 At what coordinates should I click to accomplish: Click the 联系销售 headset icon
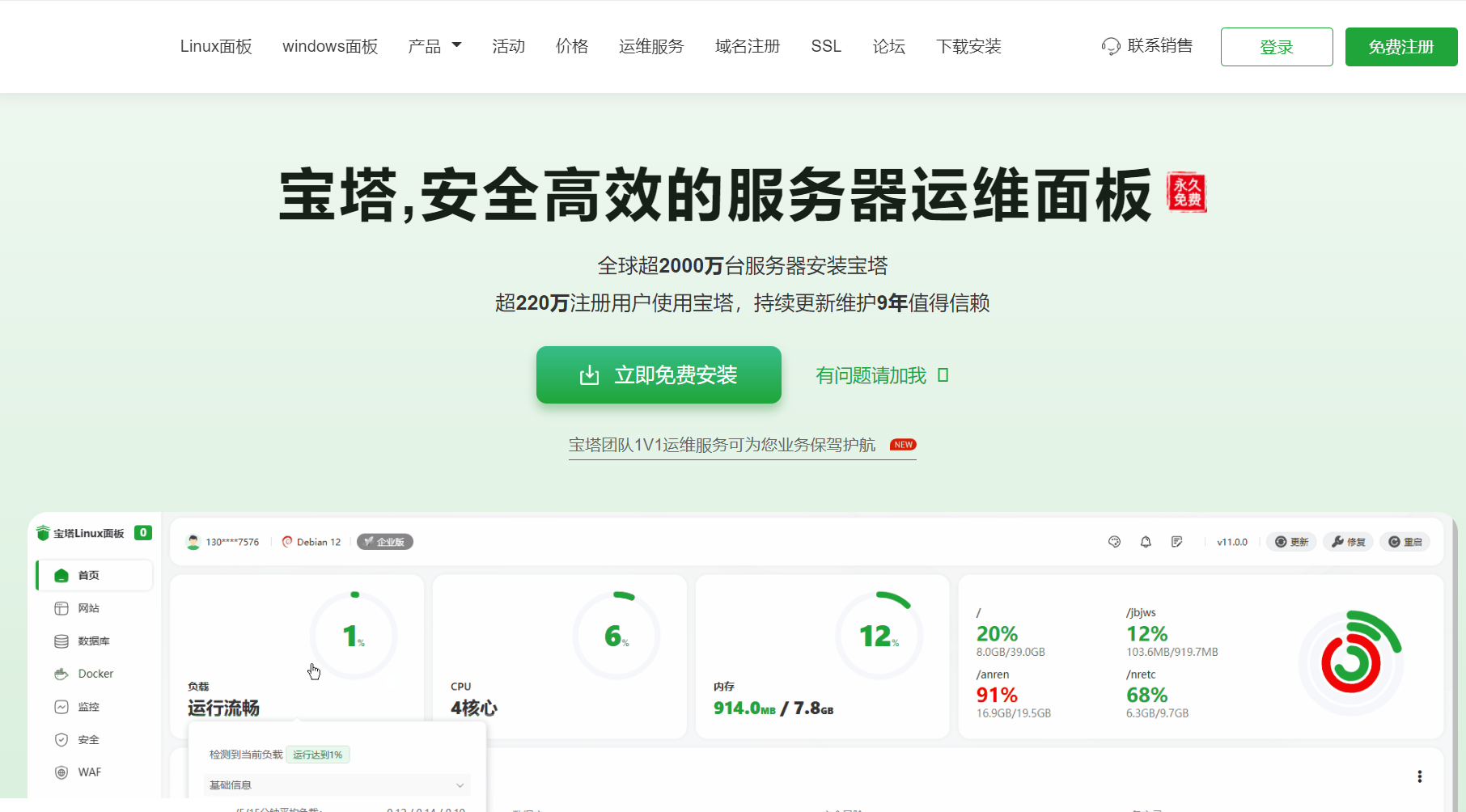click(1111, 46)
